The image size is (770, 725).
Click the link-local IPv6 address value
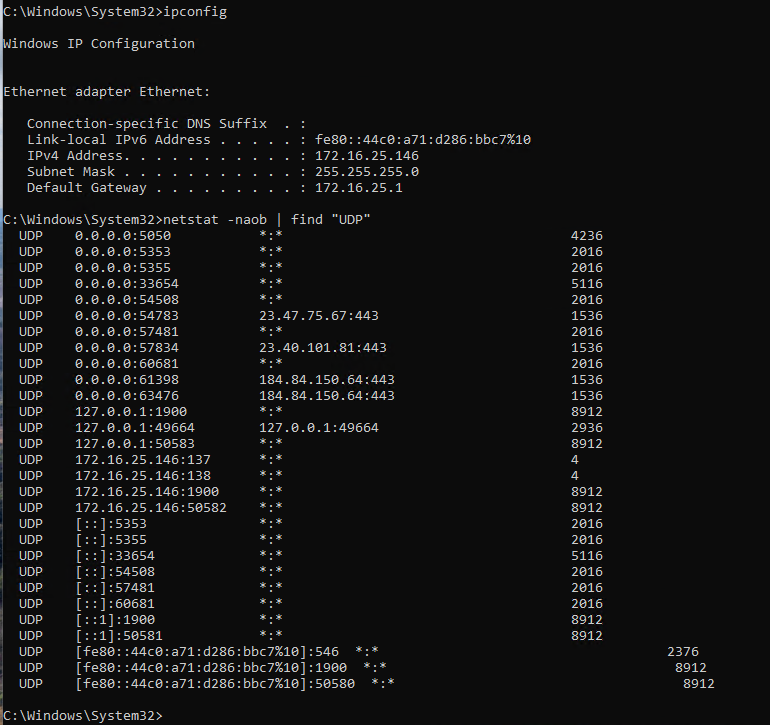click(422, 140)
